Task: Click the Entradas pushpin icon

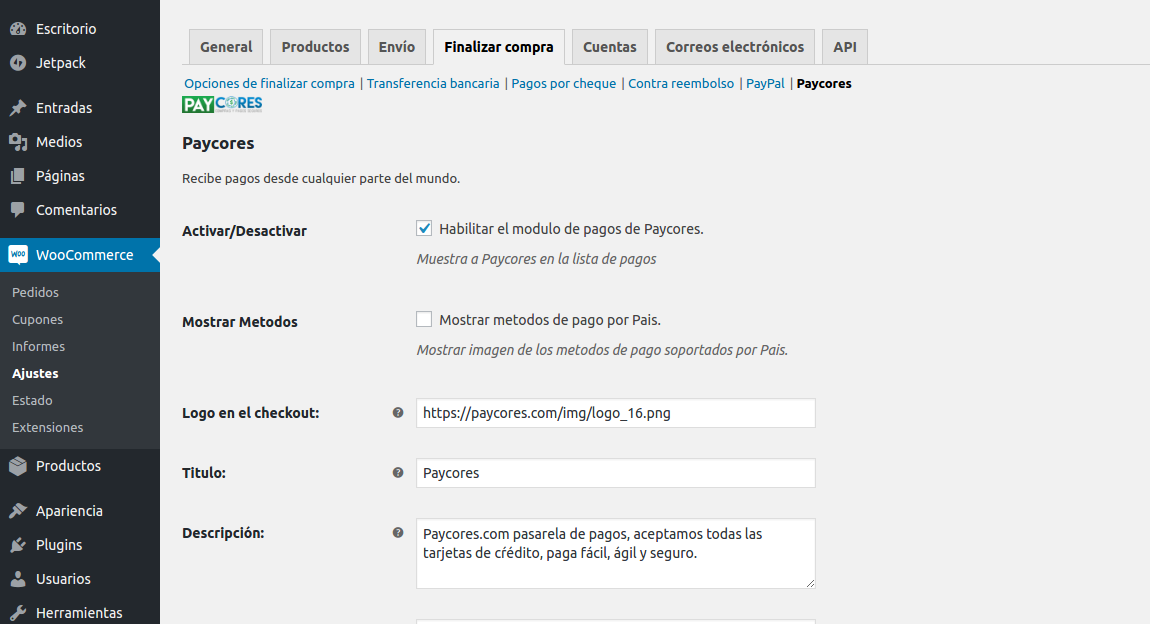Action: 18,108
